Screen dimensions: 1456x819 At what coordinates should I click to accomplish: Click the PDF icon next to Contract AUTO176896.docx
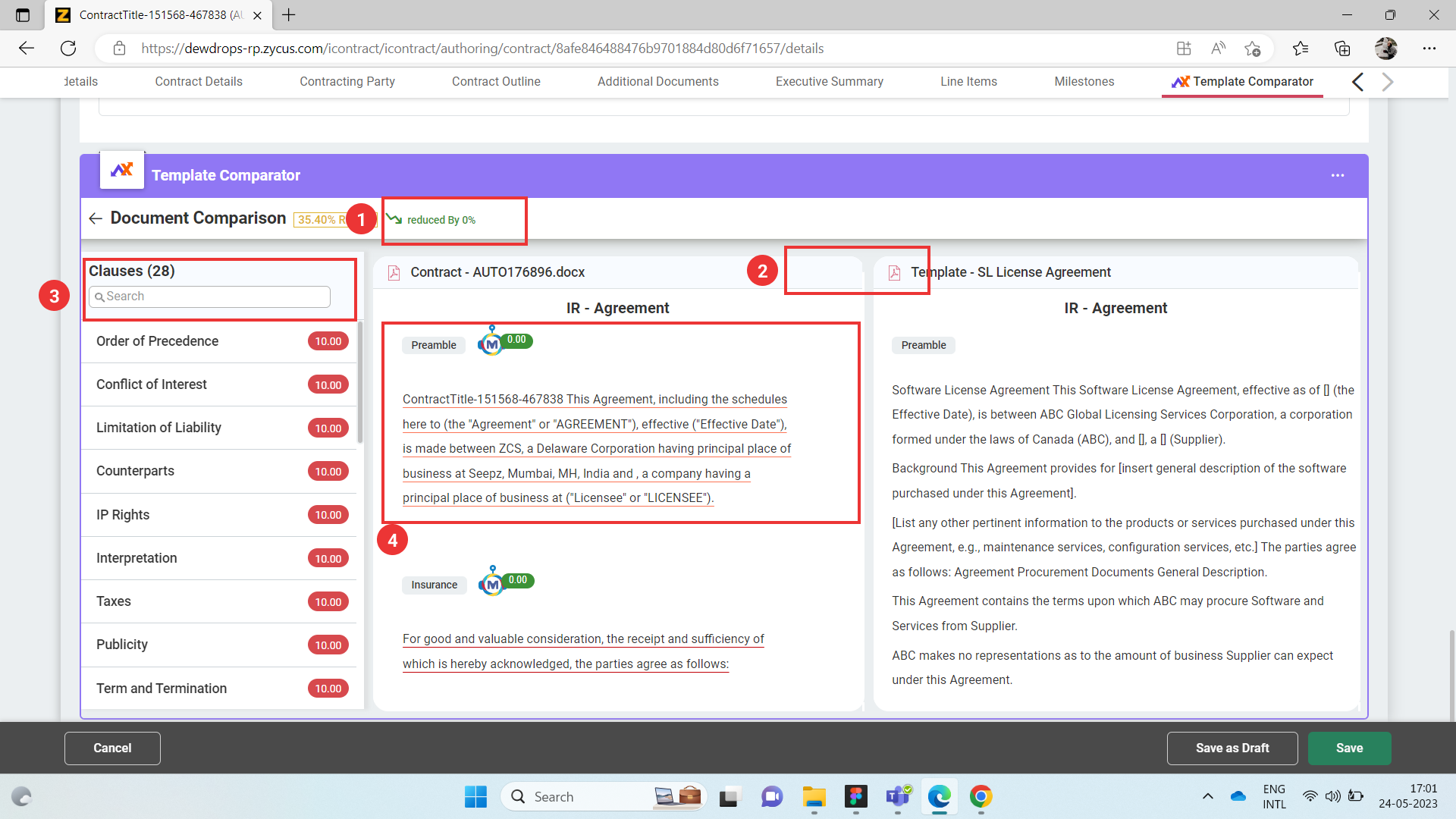[394, 272]
